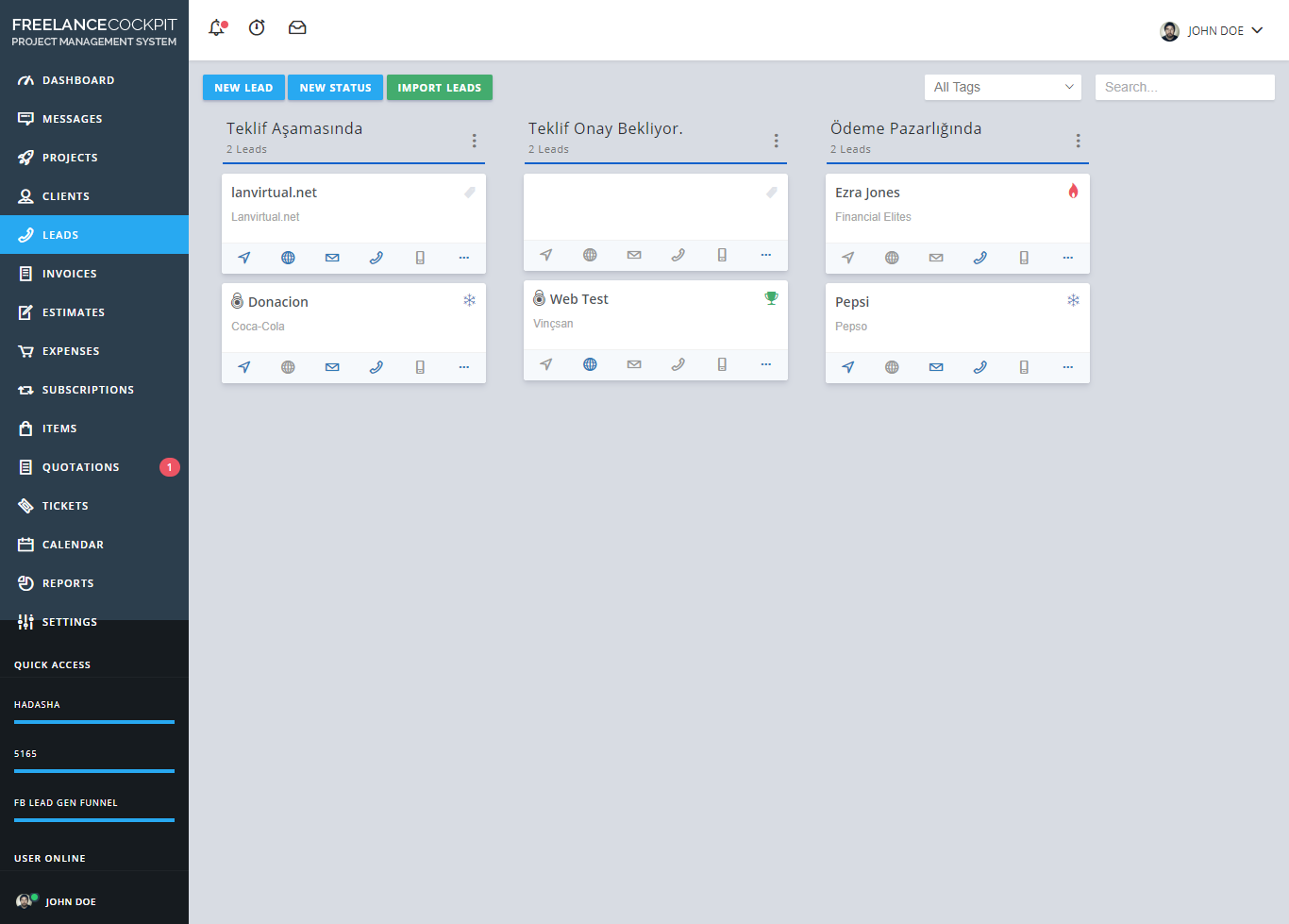This screenshot has height=924, width=1289.
Task: Expand the John Doe user menu
Action: coord(1213,31)
